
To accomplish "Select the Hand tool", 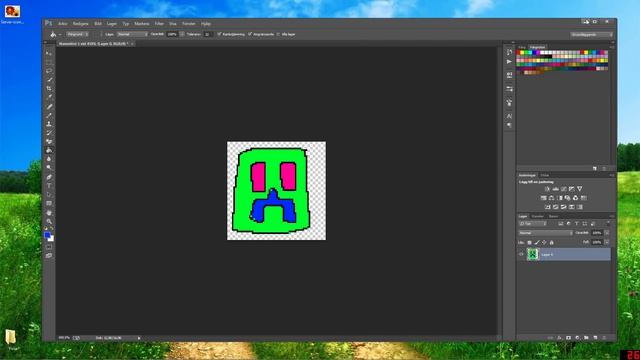I will click(49, 213).
